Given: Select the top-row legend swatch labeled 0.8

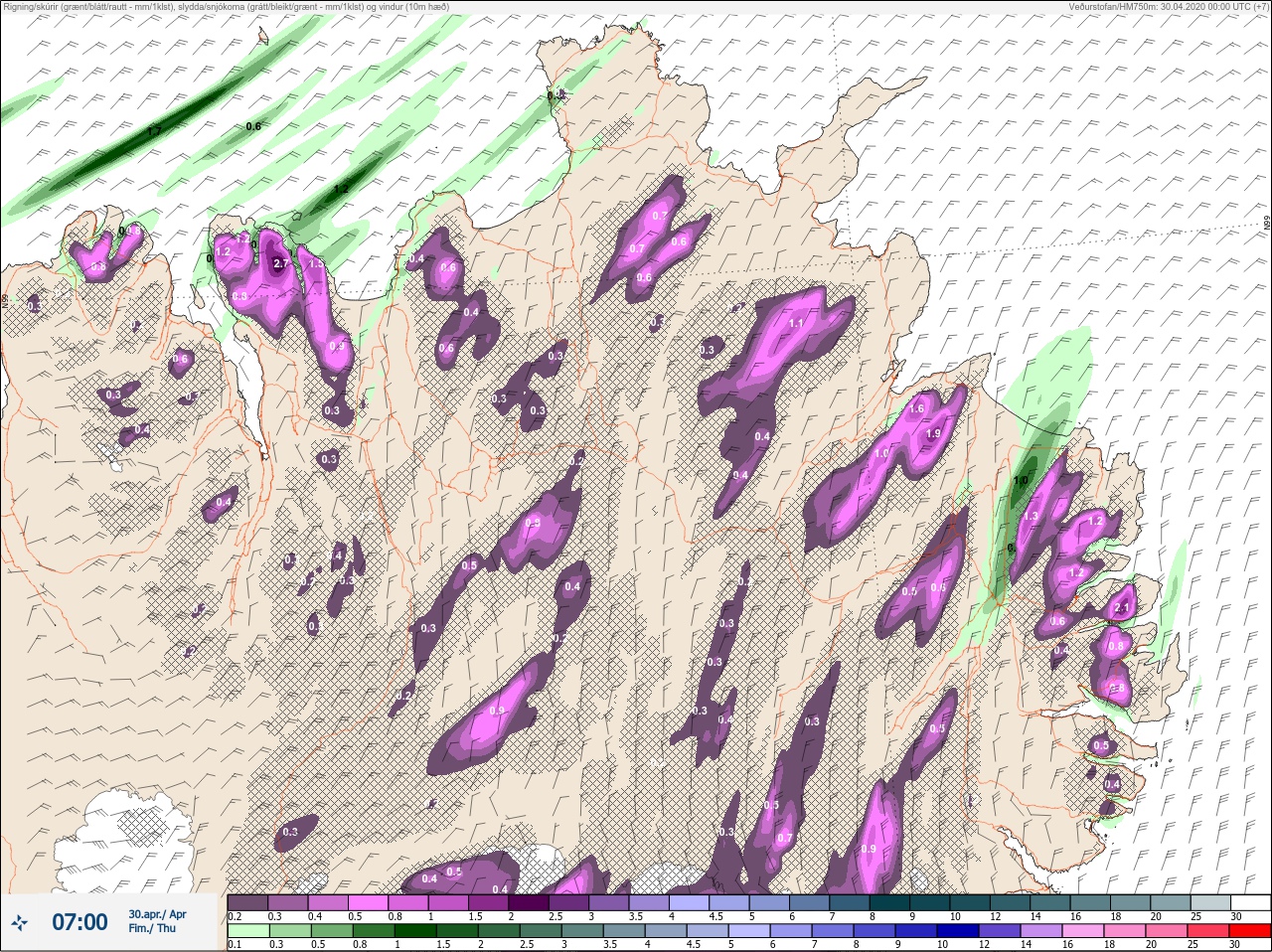Looking at the screenshot, I should [409, 902].
